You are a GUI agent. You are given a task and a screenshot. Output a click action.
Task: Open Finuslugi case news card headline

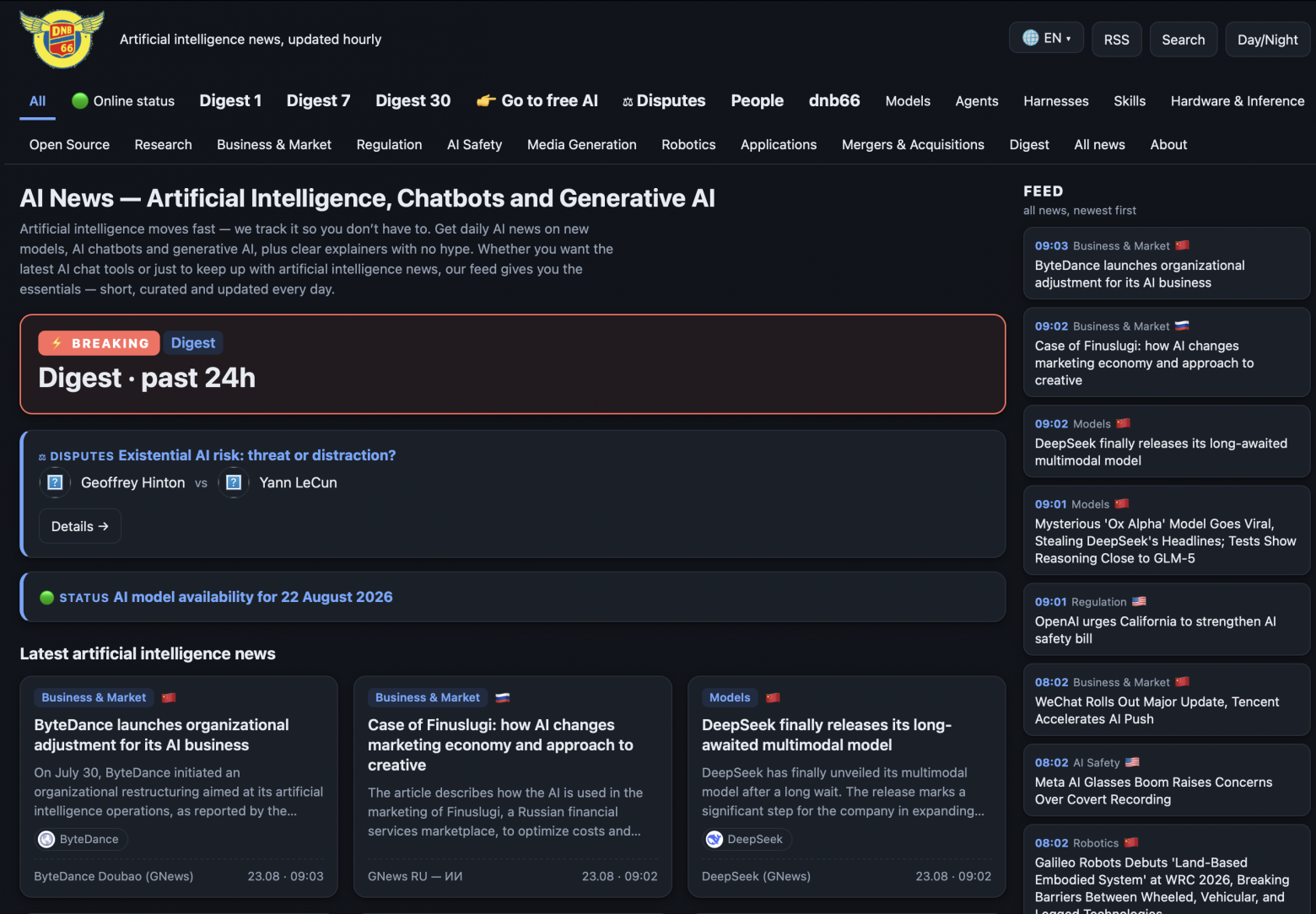click(x=500, y=745)
